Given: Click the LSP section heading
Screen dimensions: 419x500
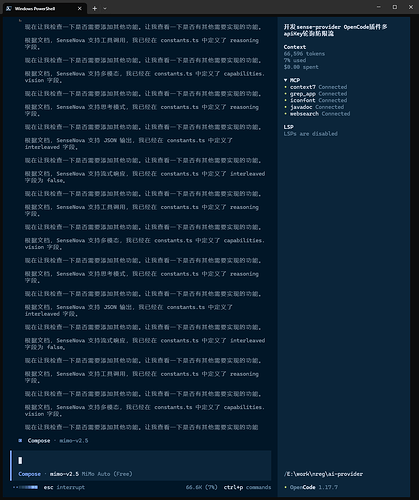Looking at the screenshot, I should 289,127.
